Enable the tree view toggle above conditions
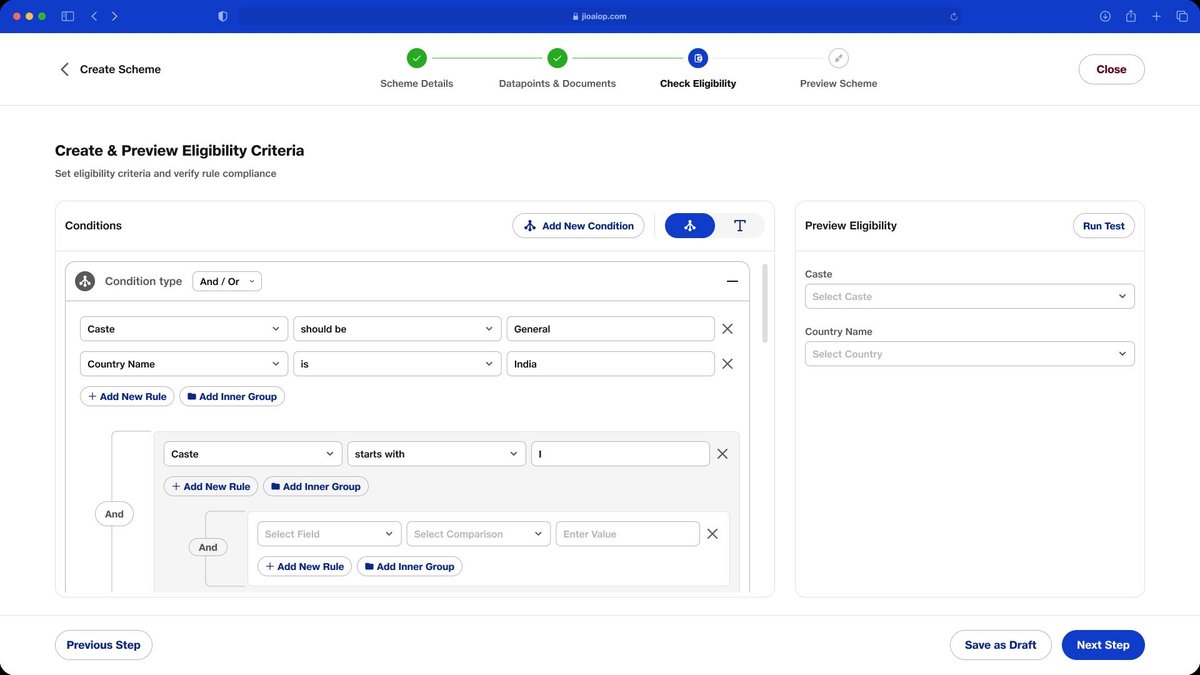The image size is (1200, 675). pyautogui.click(x=689, y=225)
